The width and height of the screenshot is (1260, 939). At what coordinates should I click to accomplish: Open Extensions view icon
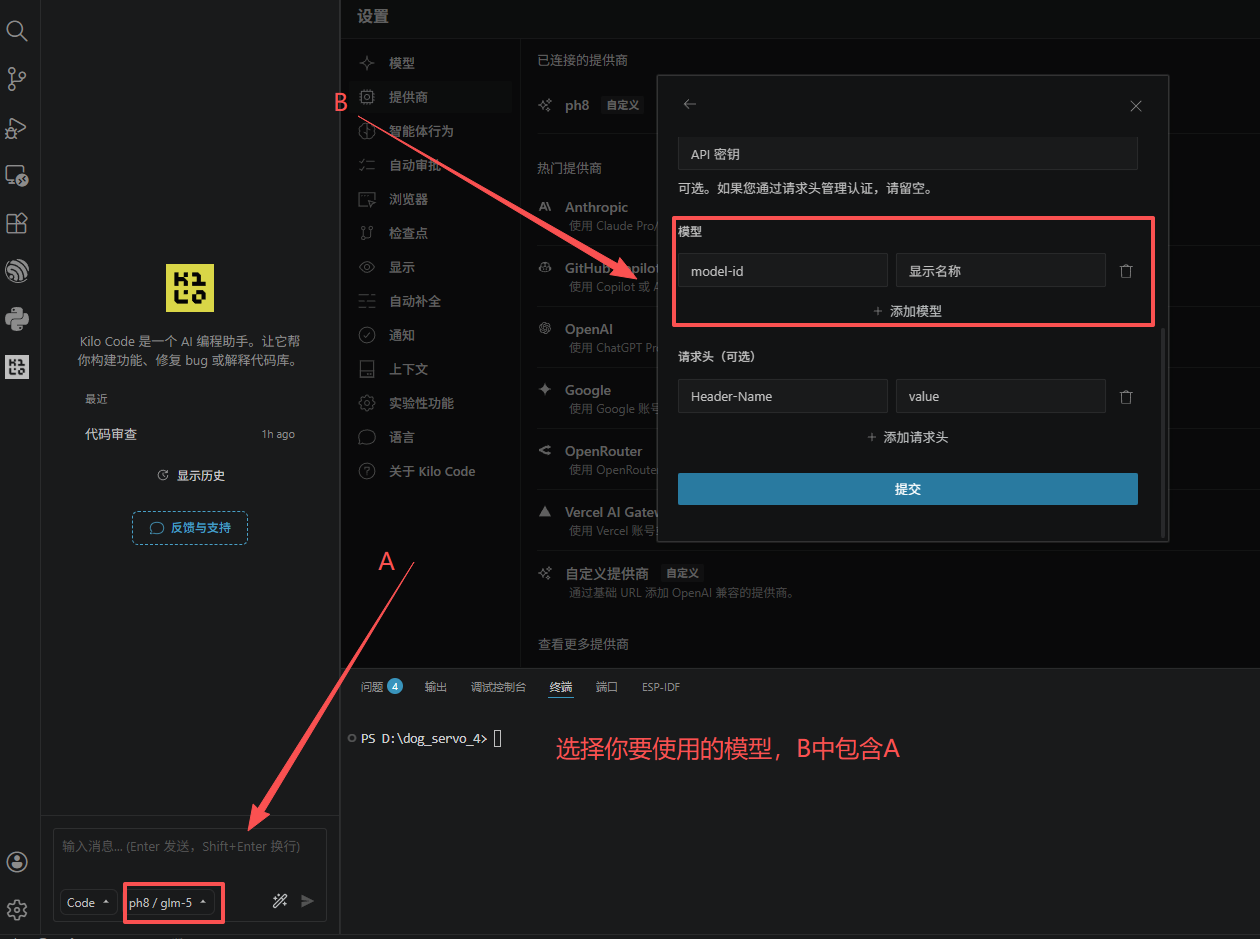[17, 223]
